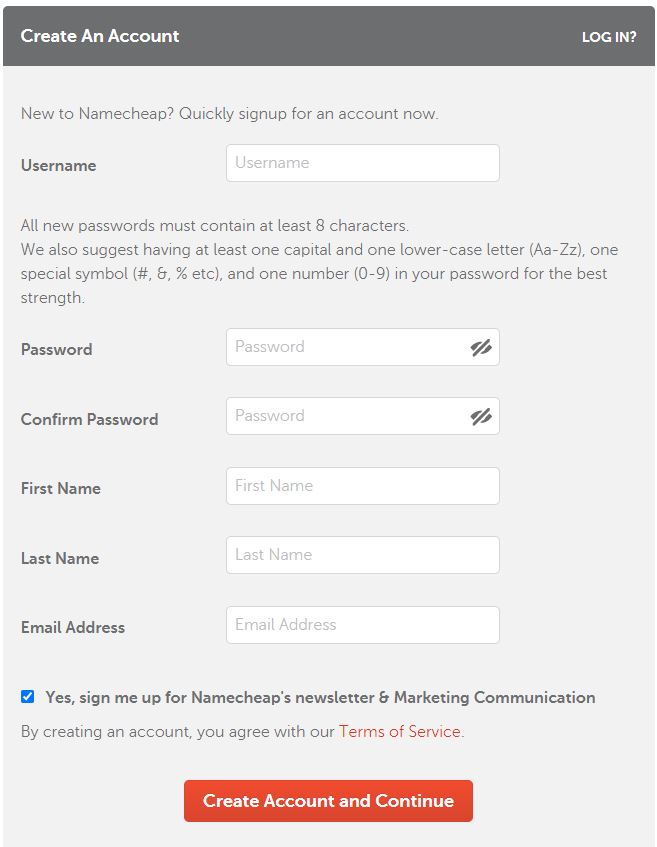Select the Confirm Password input box
Screen dimensions: 657x847
pyautogui.click(x=345, y=417)
